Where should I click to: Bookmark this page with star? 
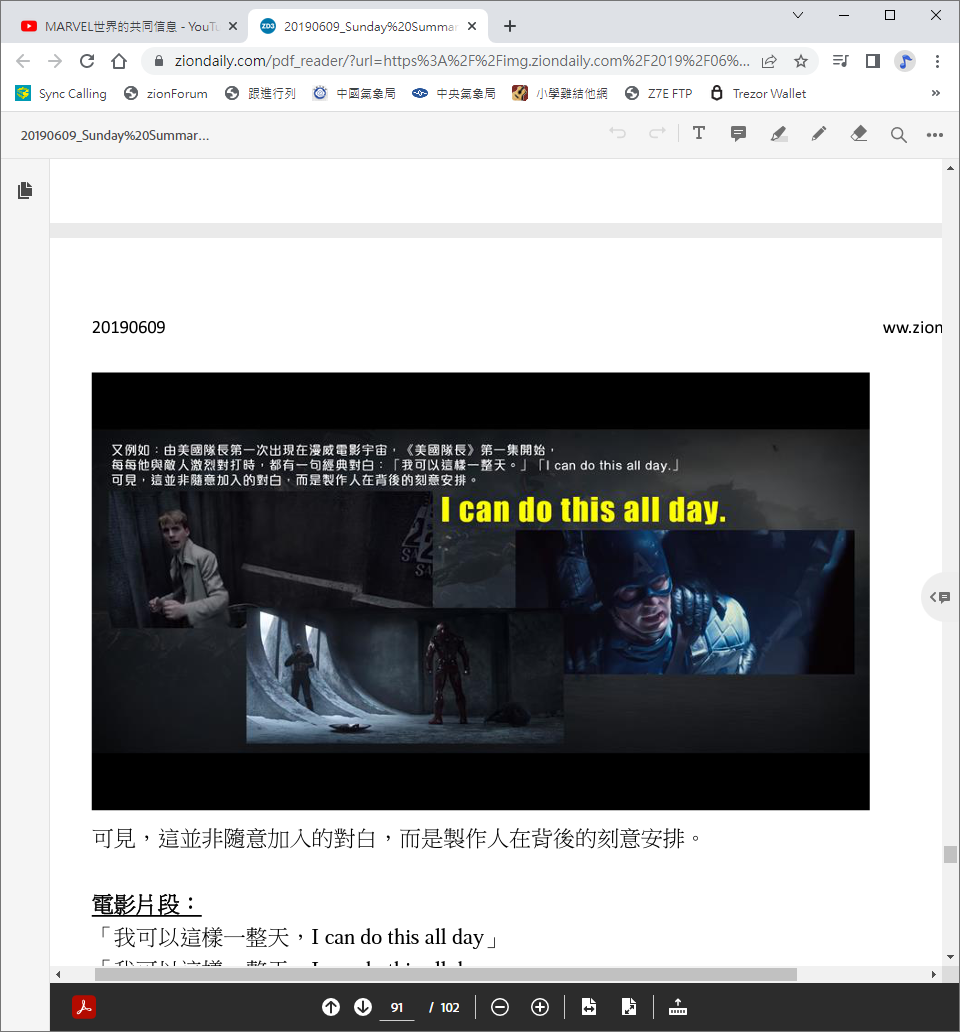[801, 61]
